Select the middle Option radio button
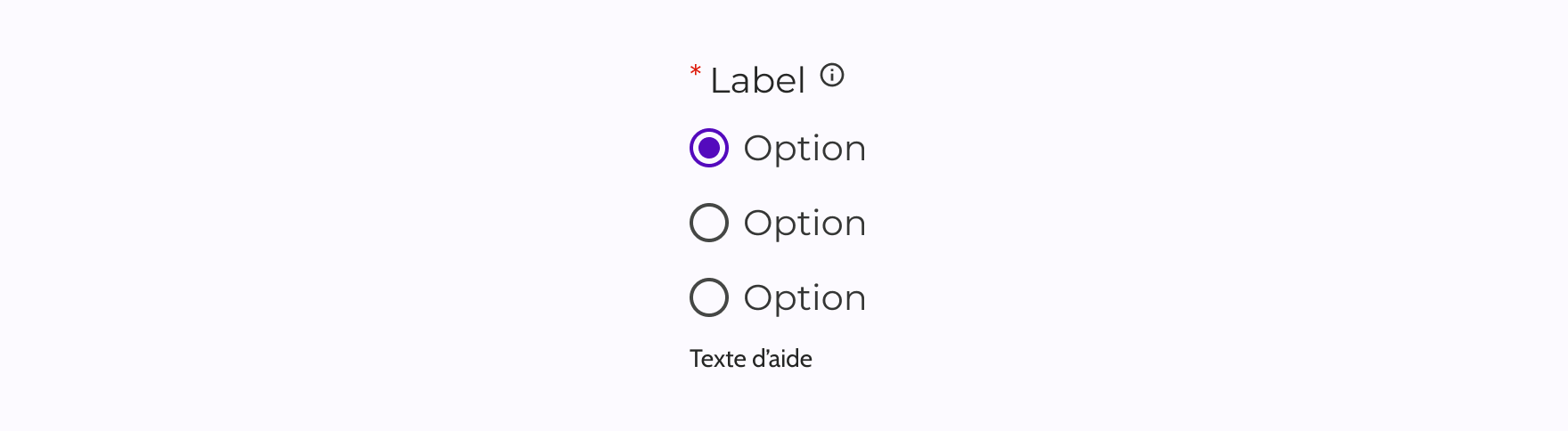 pyautogui.click(x=709, y=223)
